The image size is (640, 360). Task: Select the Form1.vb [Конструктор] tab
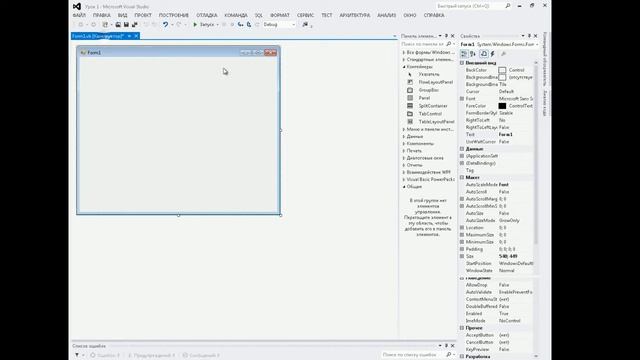[x=98, y=36]
